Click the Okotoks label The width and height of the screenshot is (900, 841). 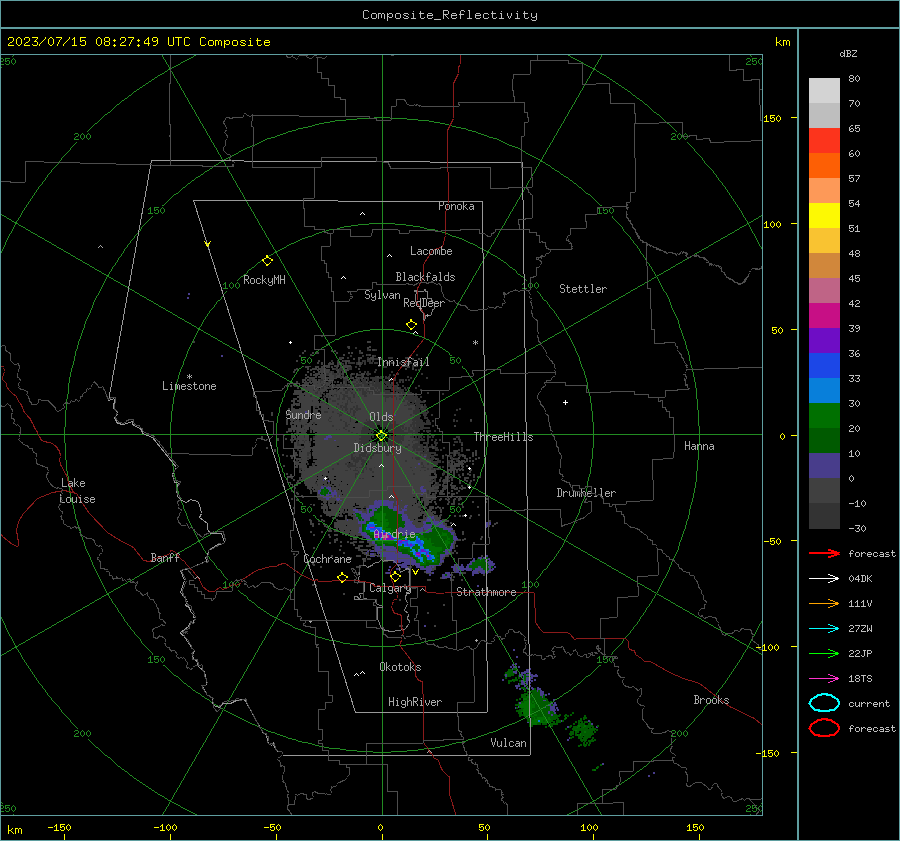400,667
